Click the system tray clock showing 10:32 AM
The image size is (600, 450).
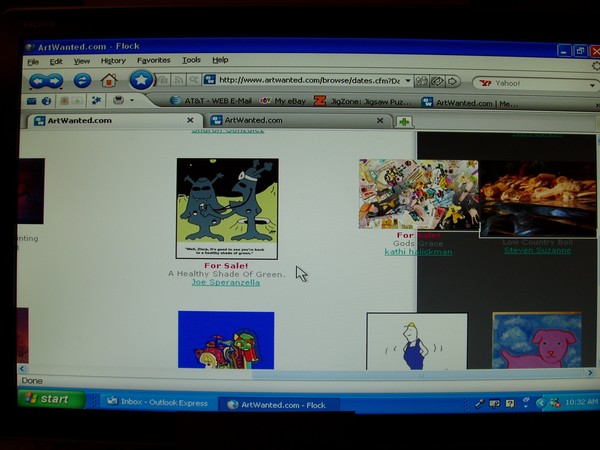tap(581, 402)
